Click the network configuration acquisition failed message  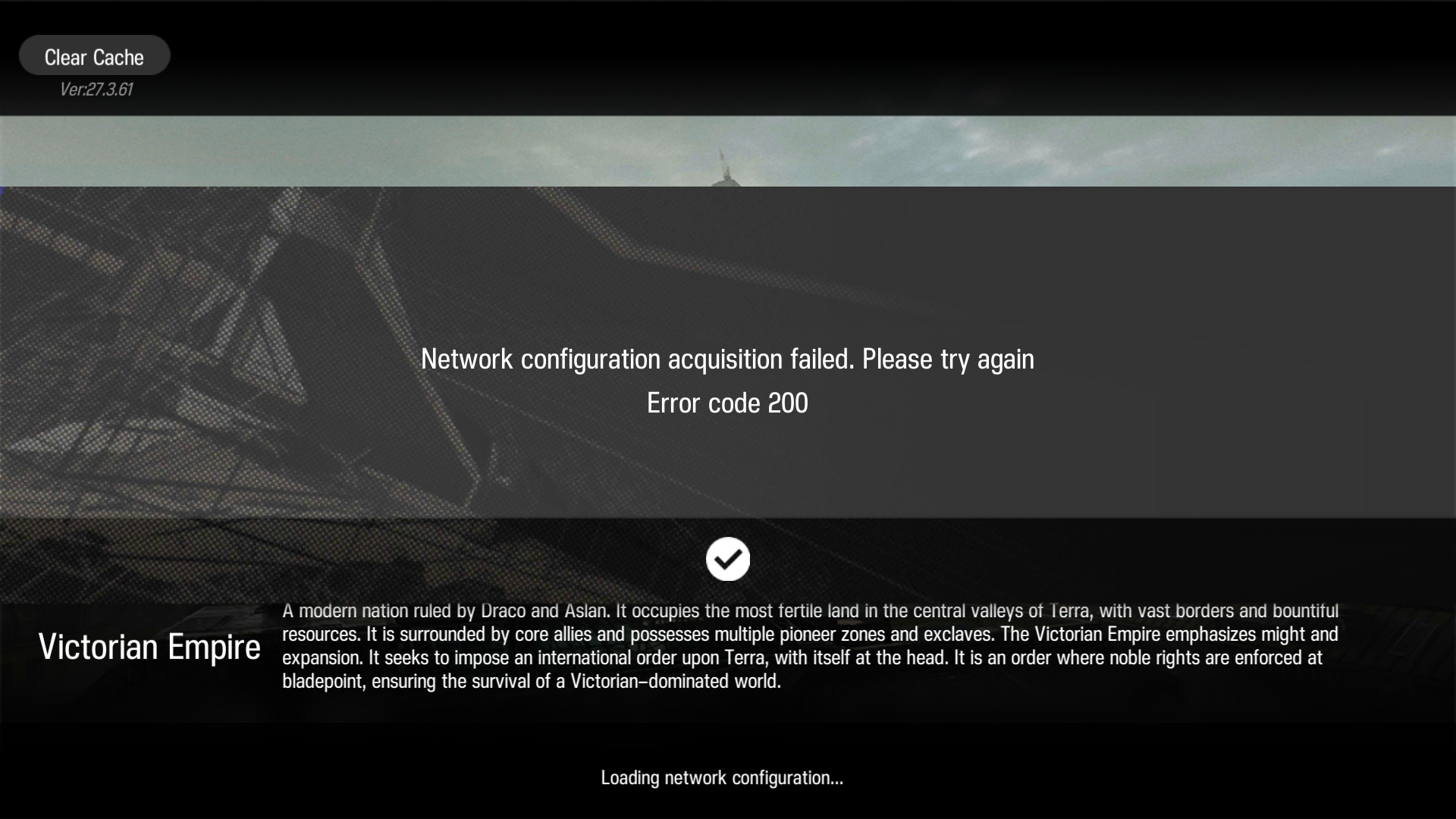coord(727,359)
